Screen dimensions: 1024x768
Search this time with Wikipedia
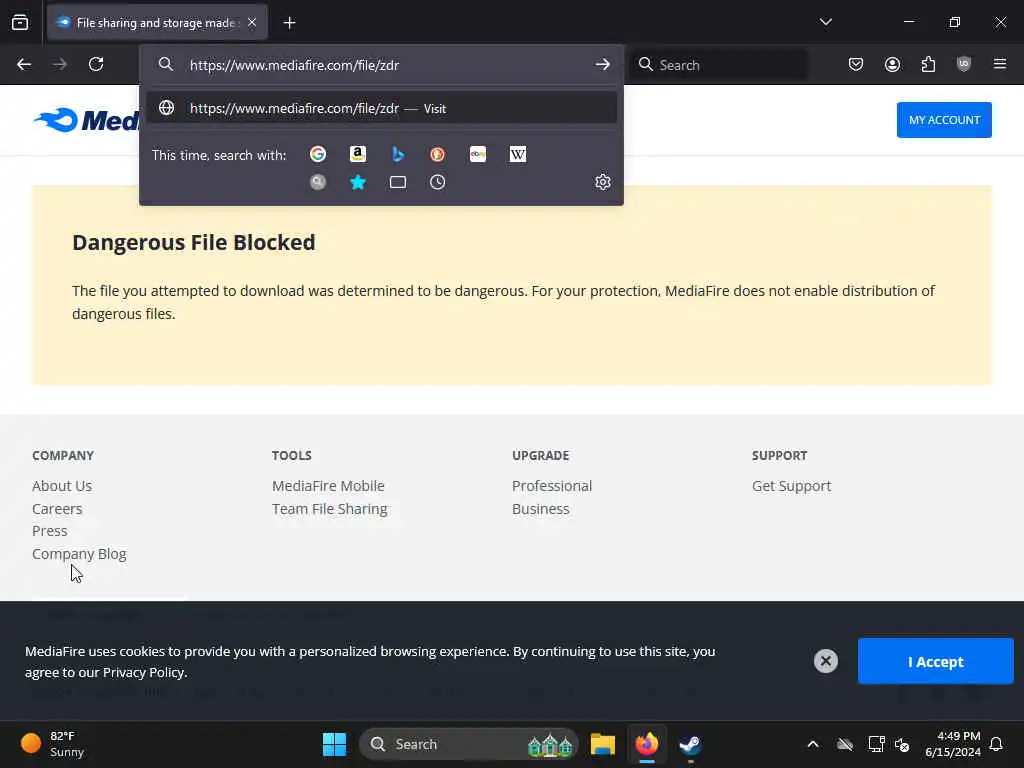pyautogui.click(x=517, y=154)
